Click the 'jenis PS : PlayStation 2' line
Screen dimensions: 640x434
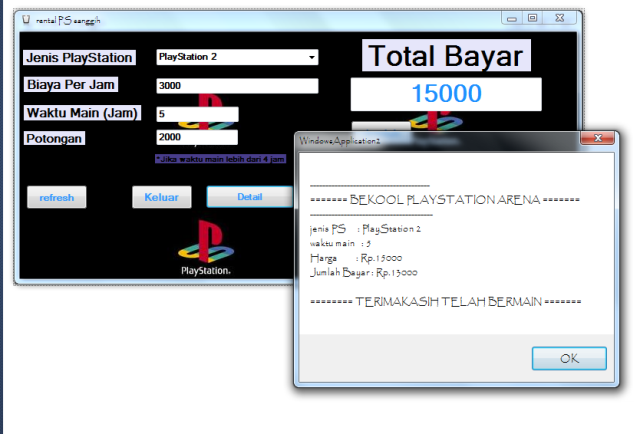(365, 229)
